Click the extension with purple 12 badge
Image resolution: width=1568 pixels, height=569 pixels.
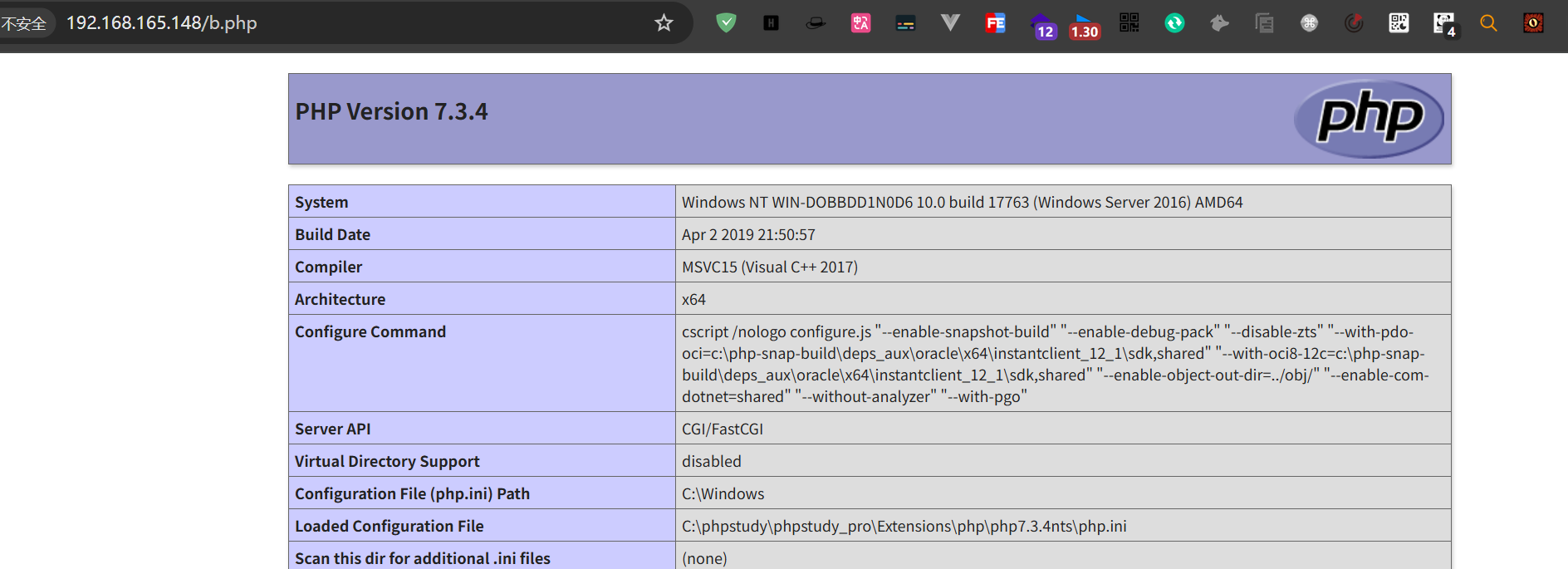click(1041, 26)
